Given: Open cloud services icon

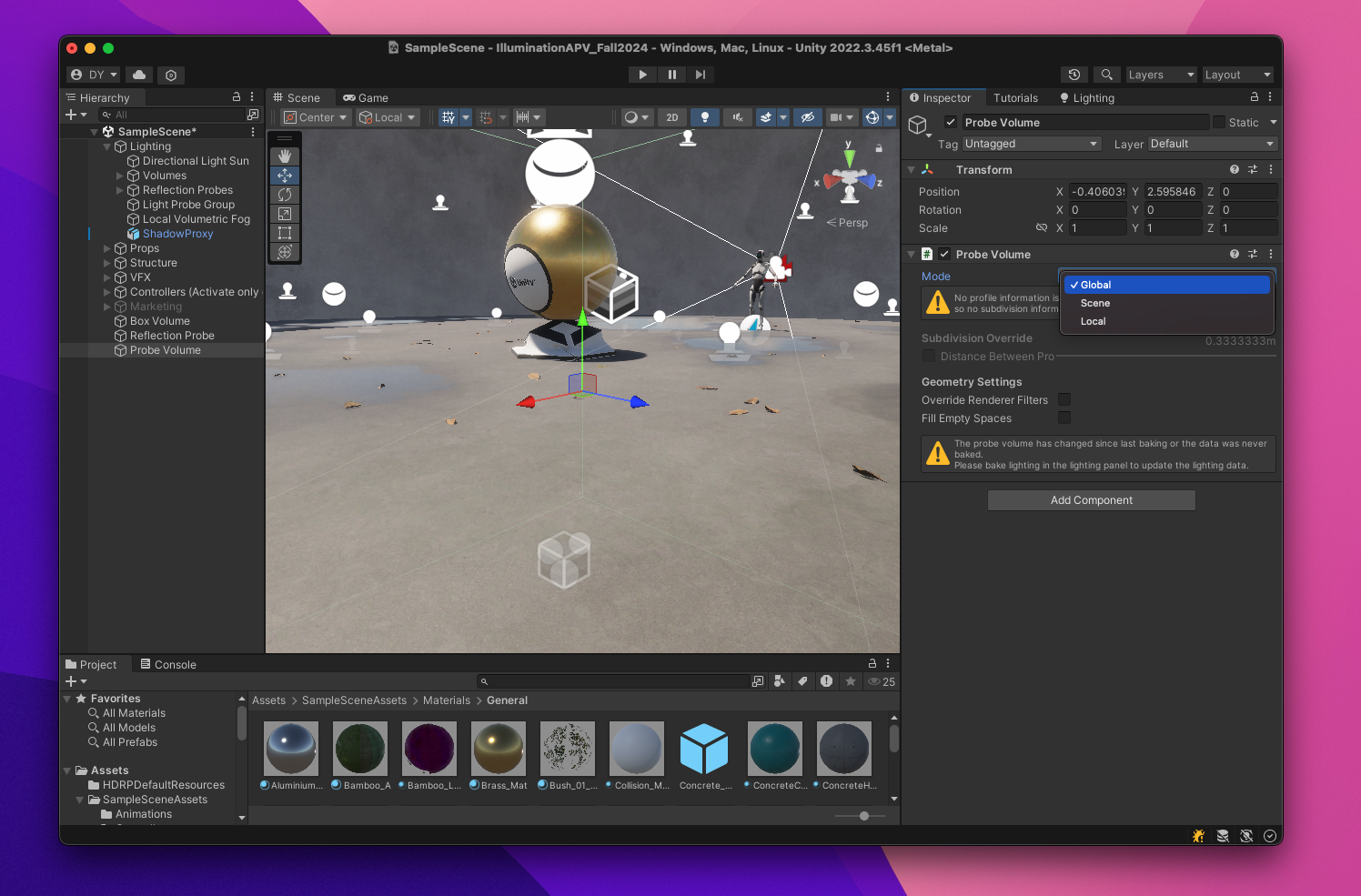Looking at the screenshot, I should coord(139,75).
